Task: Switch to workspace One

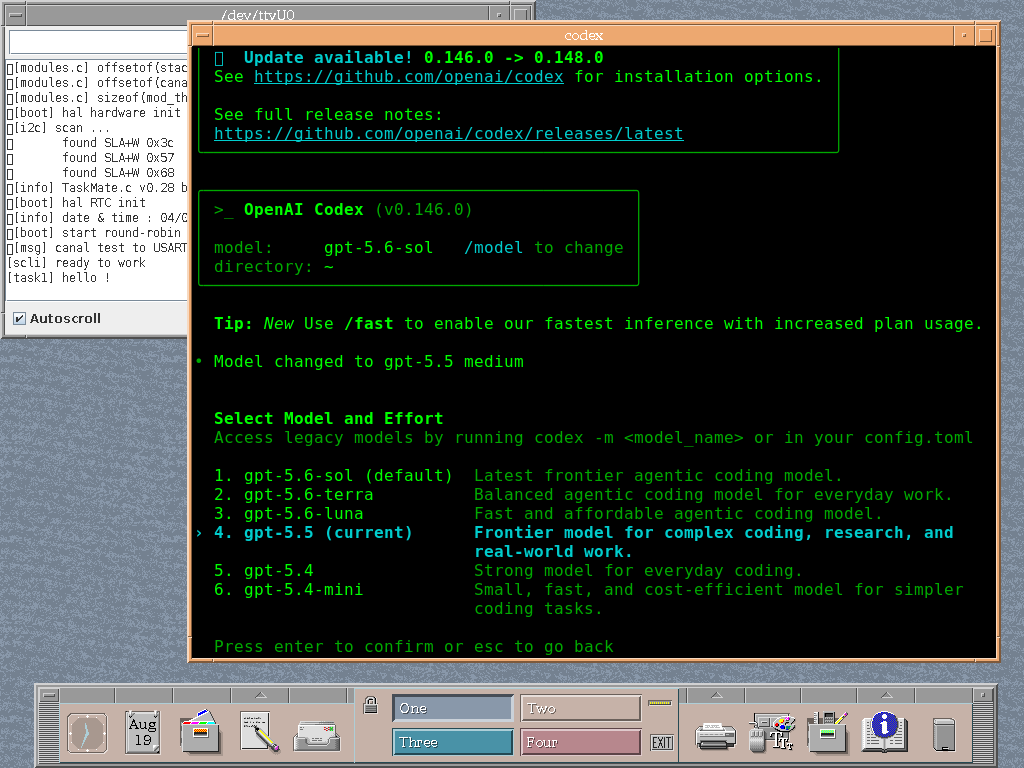Action: click(x=453, y=708)
